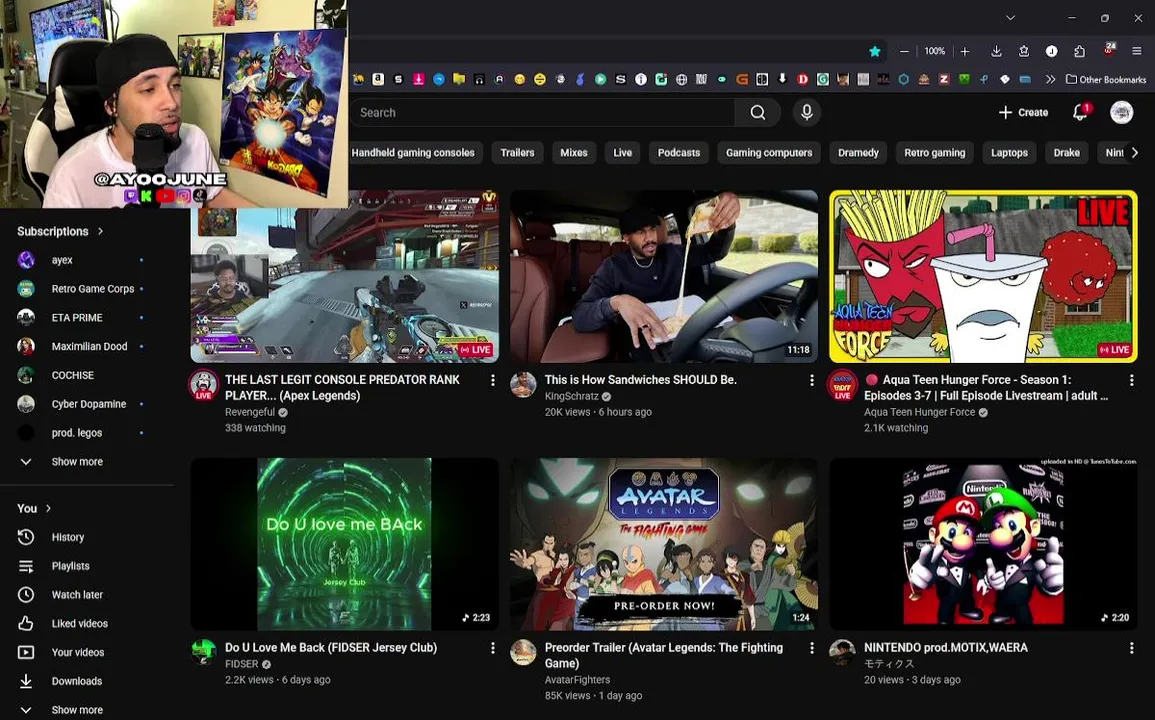Viewport: 1155px width, 720px height.
Task: Expand the You section chevron
Action: point(49,508)
